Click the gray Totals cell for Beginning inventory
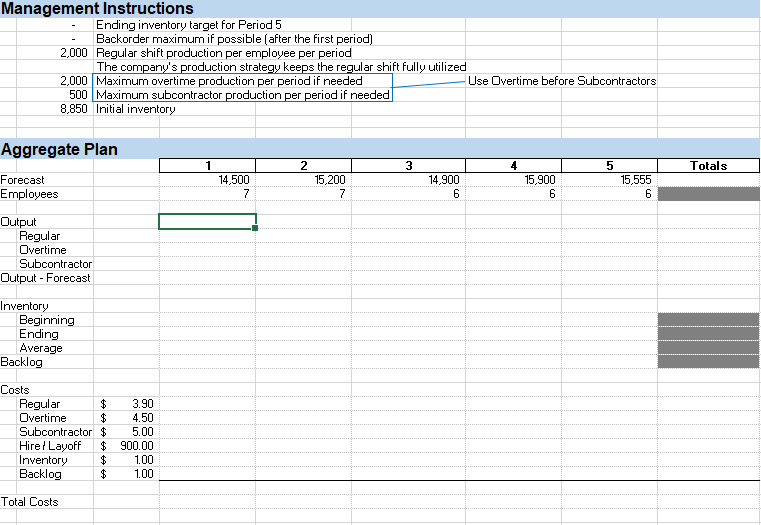The height and width of the screenshot is (525, 761). 709,320
